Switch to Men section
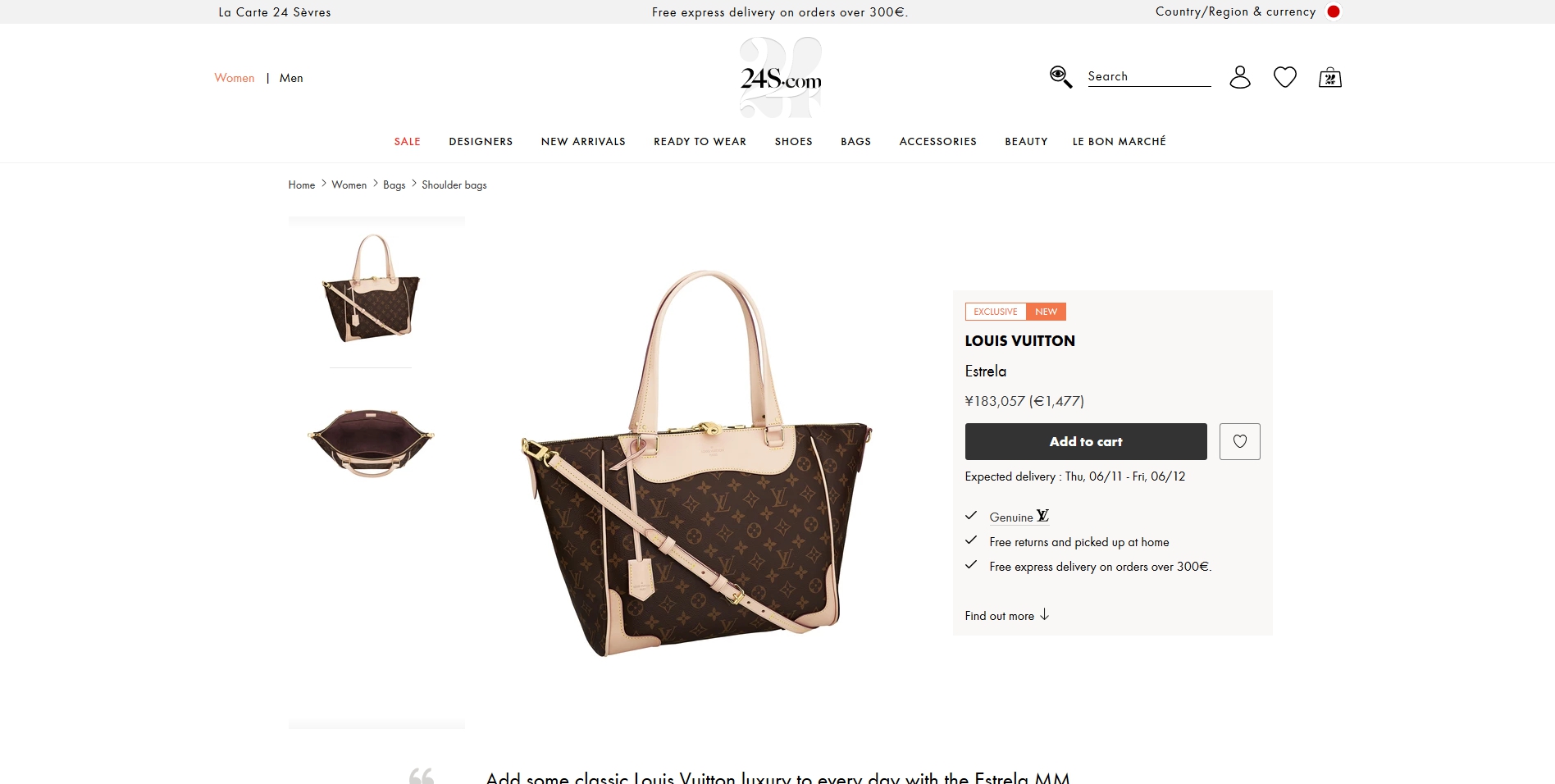Viewport: 1555px width, 784px height. coord(291,78)
